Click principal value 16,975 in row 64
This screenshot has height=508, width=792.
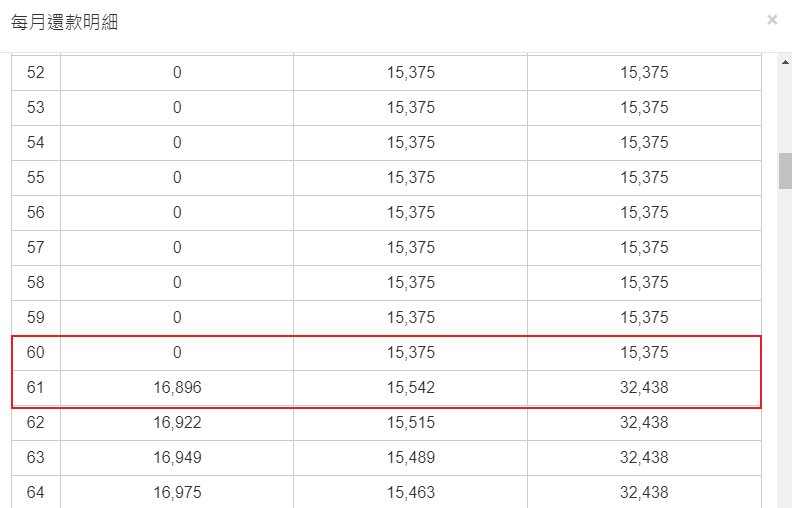pos(177,492)
